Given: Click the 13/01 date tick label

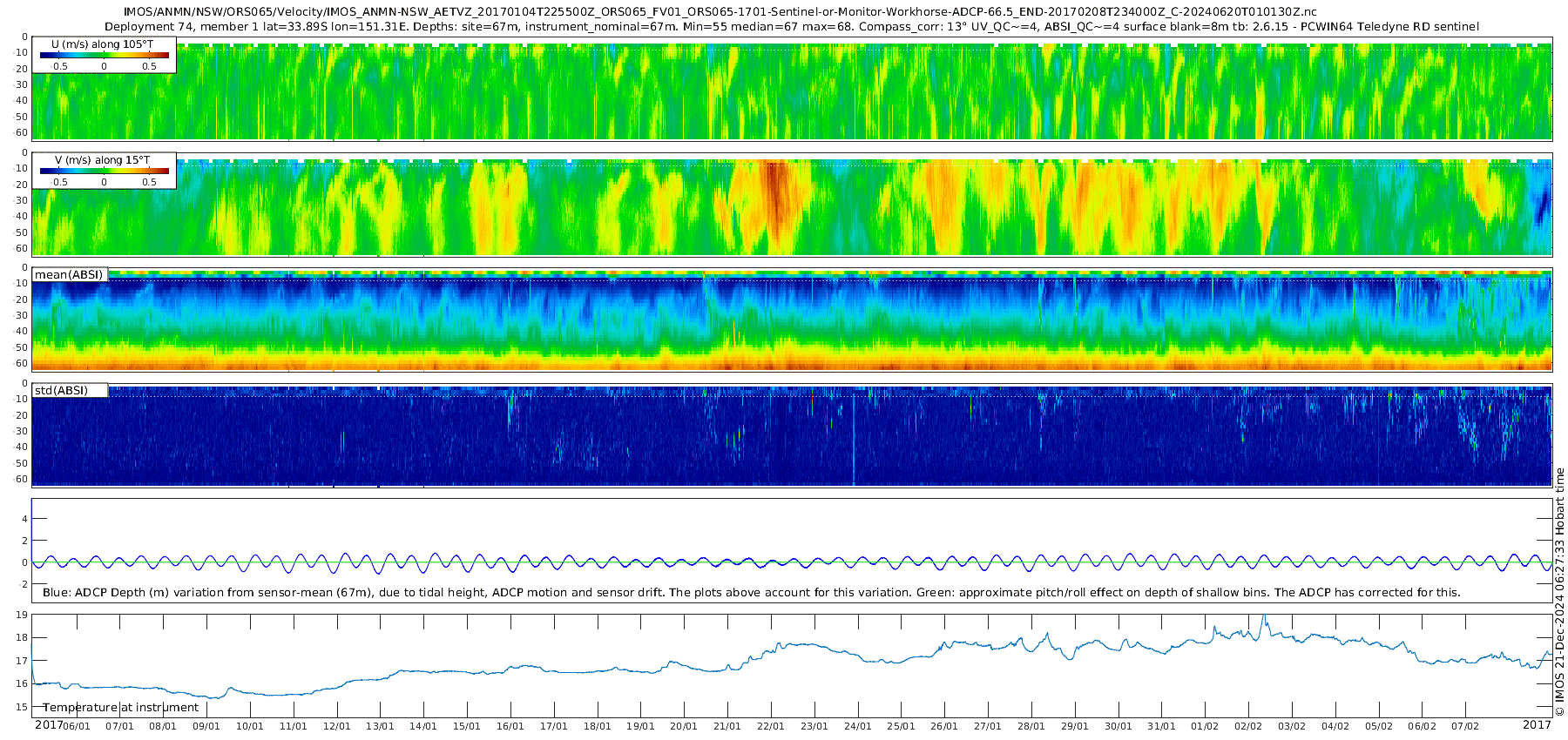Looking at the screenshot, I should click(x=380, y=727).
